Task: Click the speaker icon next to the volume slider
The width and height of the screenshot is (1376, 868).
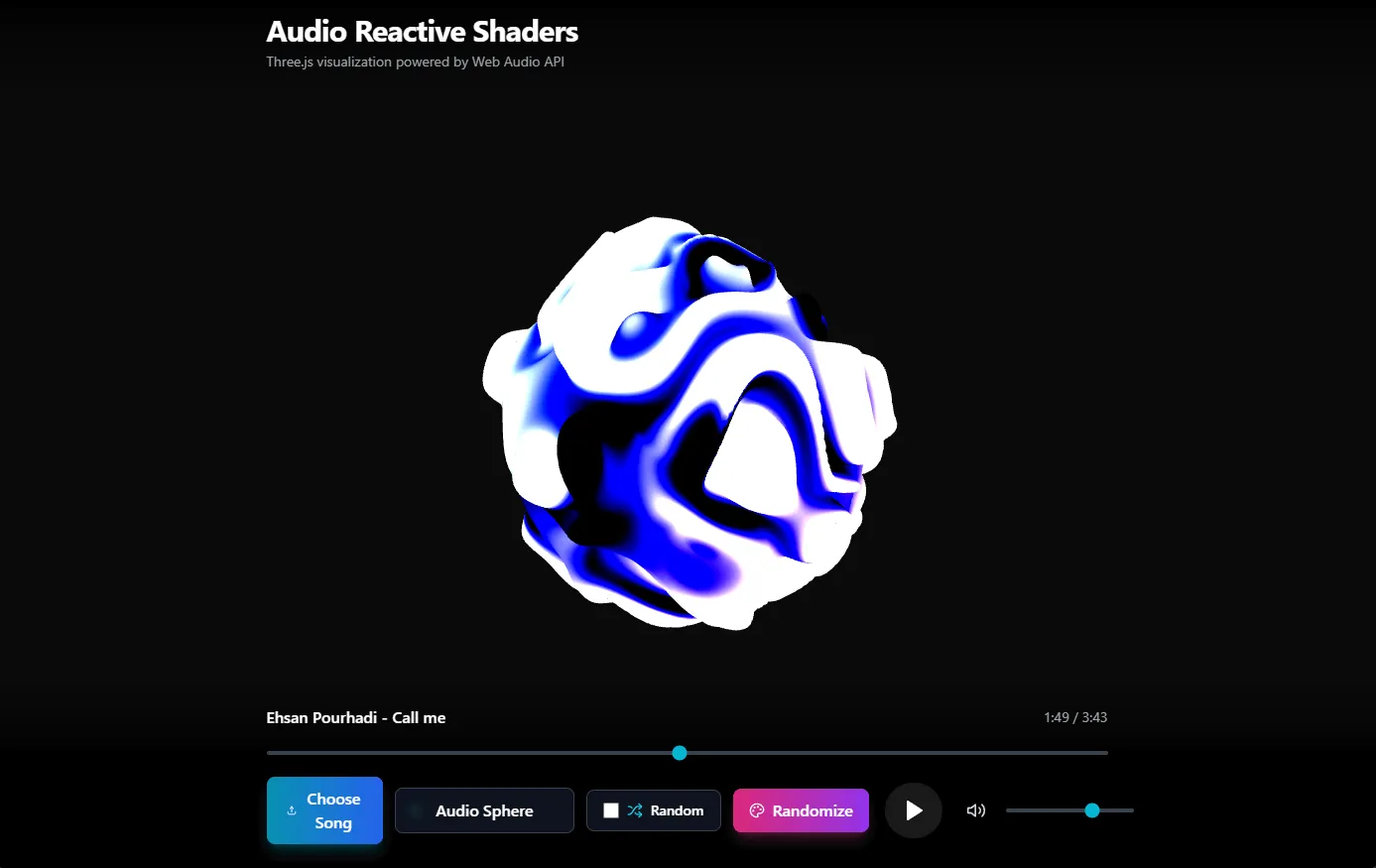Action: (x=975, y=810)
